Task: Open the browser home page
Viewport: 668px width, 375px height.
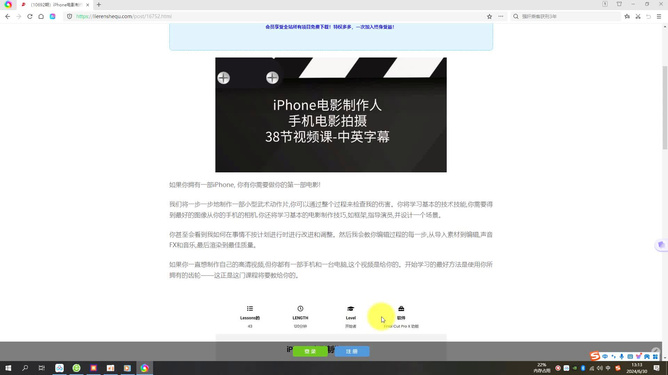Action: (41, 16)
